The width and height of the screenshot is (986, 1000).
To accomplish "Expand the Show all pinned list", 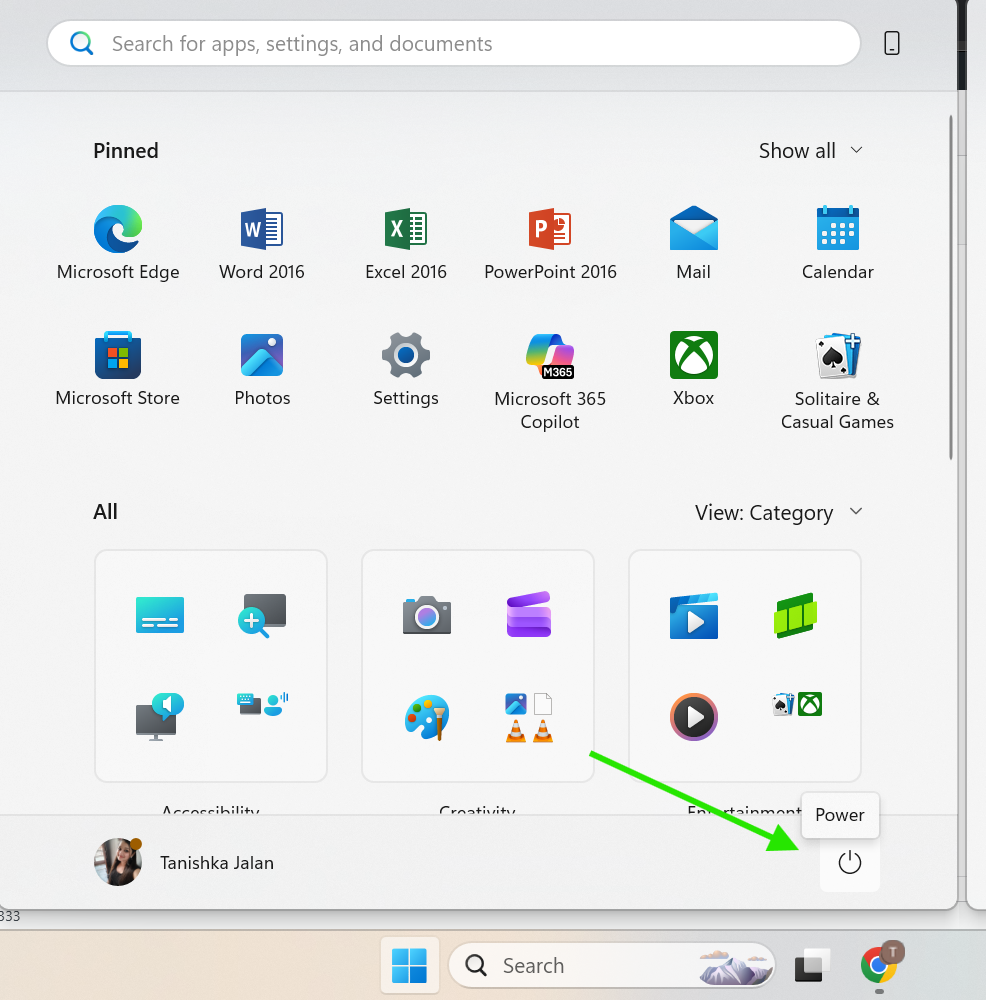I will [x=811, y=151].
